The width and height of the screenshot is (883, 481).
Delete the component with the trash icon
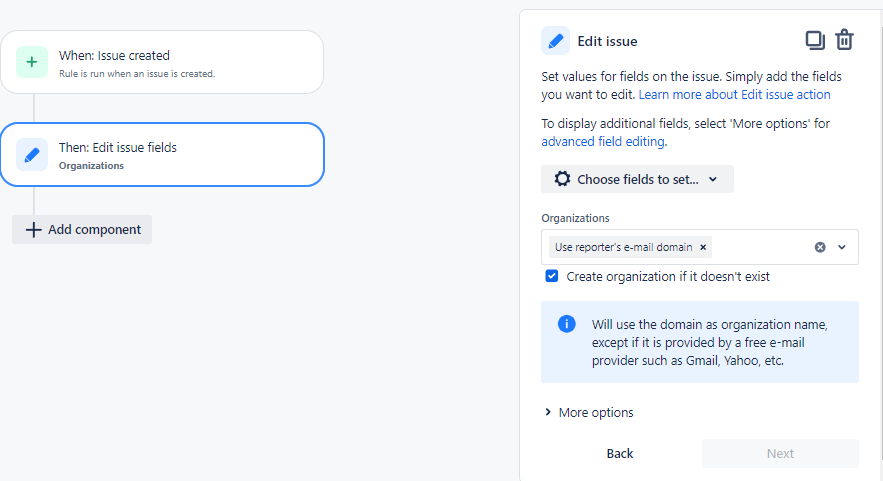click(x=844, y=41)
